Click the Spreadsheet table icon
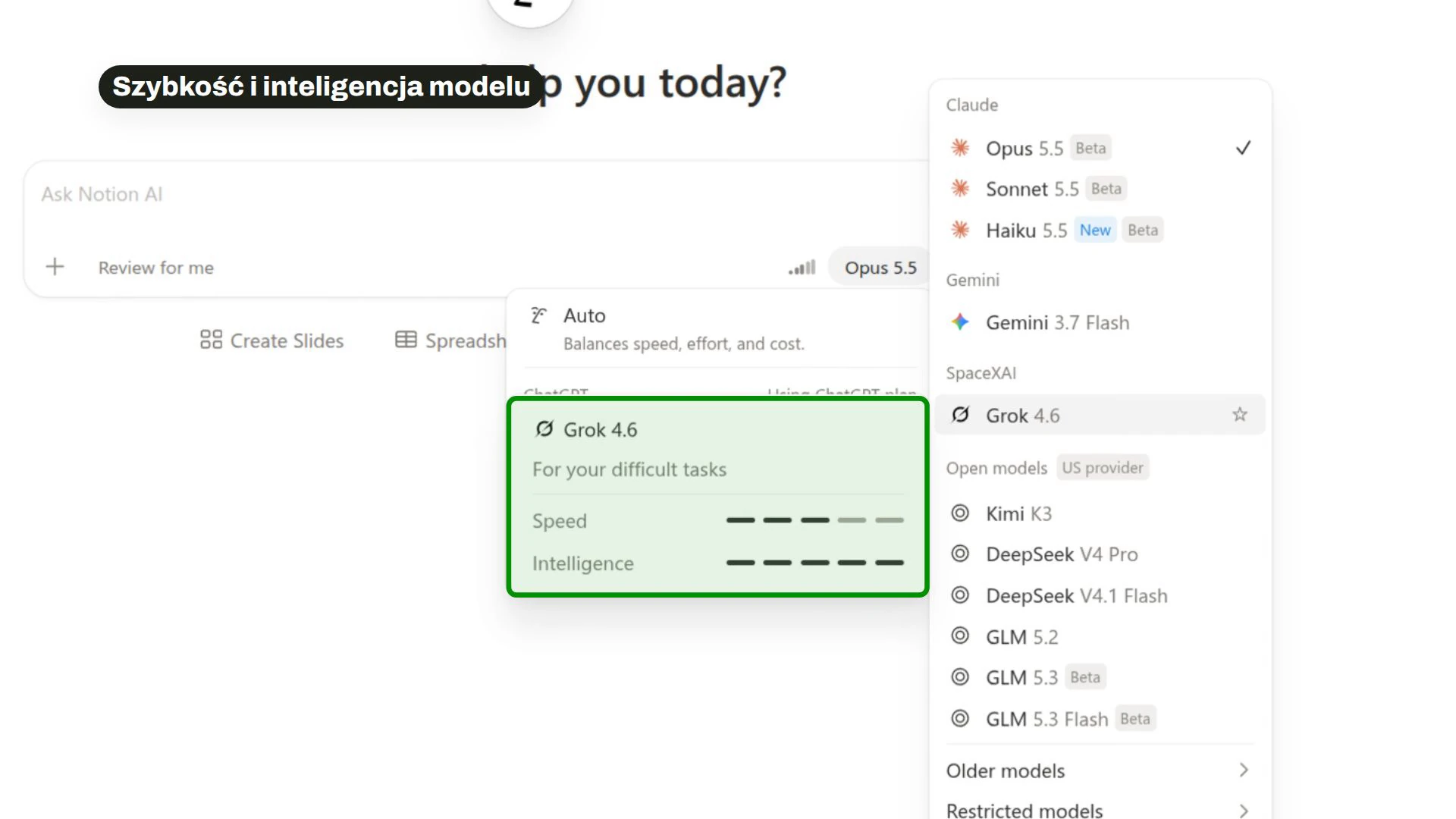The width and height of the screenshot is (1456, 819). click(x=406, y=340)
